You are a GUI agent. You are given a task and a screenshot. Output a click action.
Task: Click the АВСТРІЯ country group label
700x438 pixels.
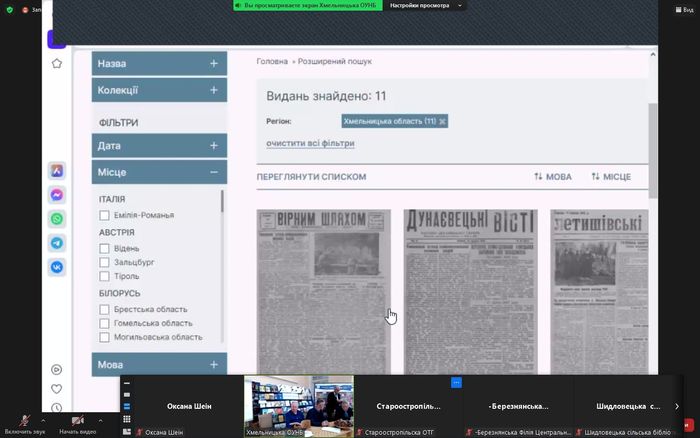[117, 232]
